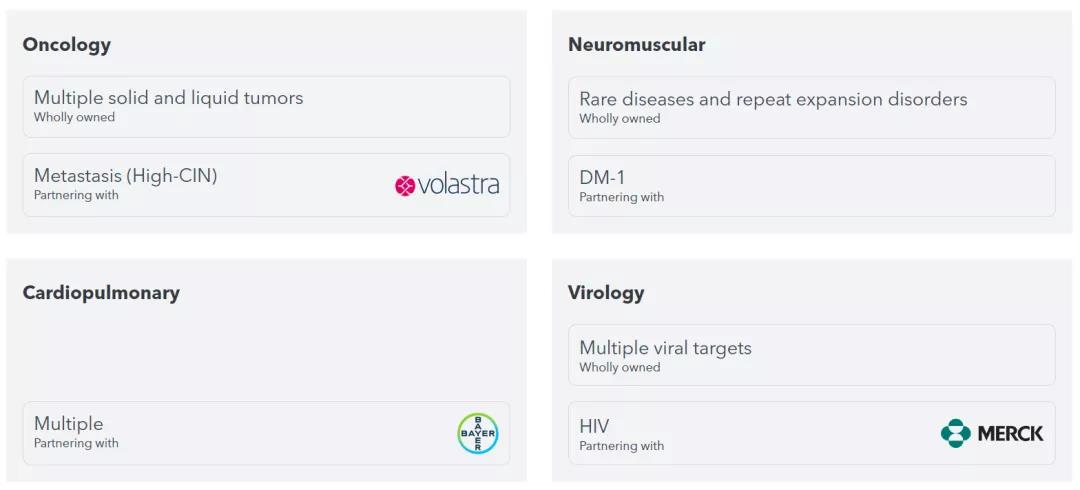Click the Merck logo
1080x490 pixels.
[991, 433]
